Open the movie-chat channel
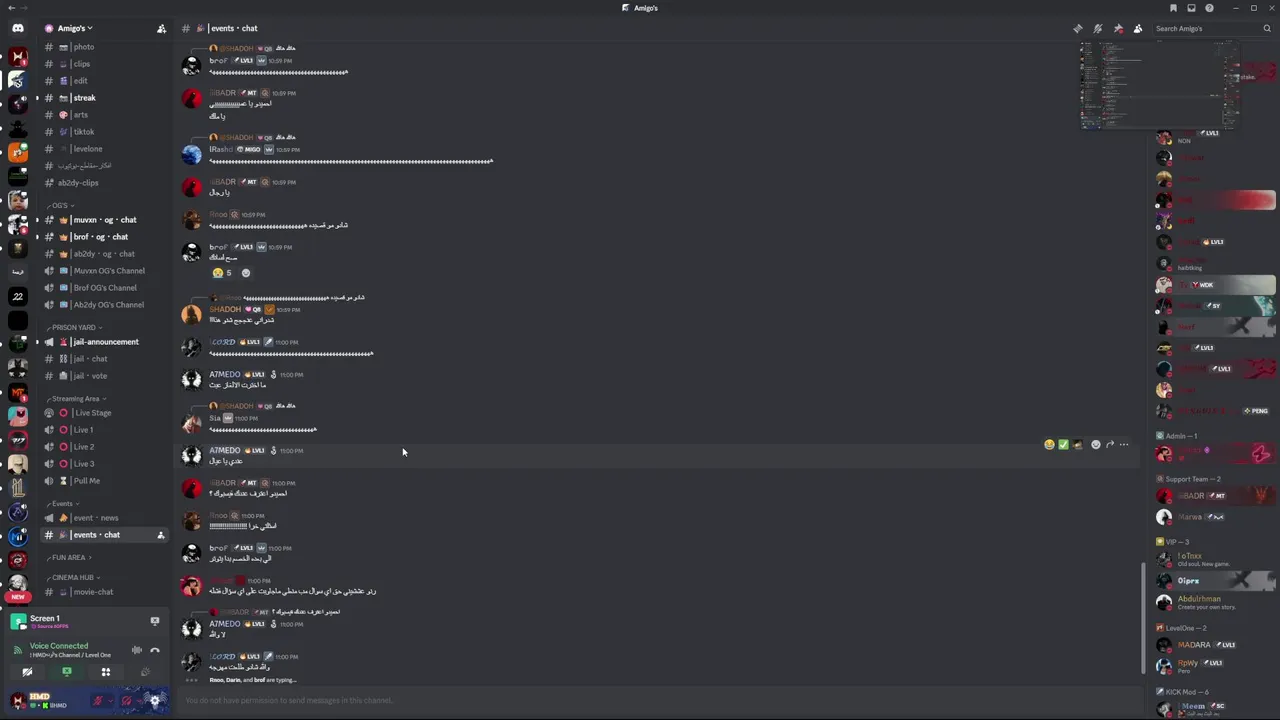This screenshot has height=720, width=1280. [106, 592]
